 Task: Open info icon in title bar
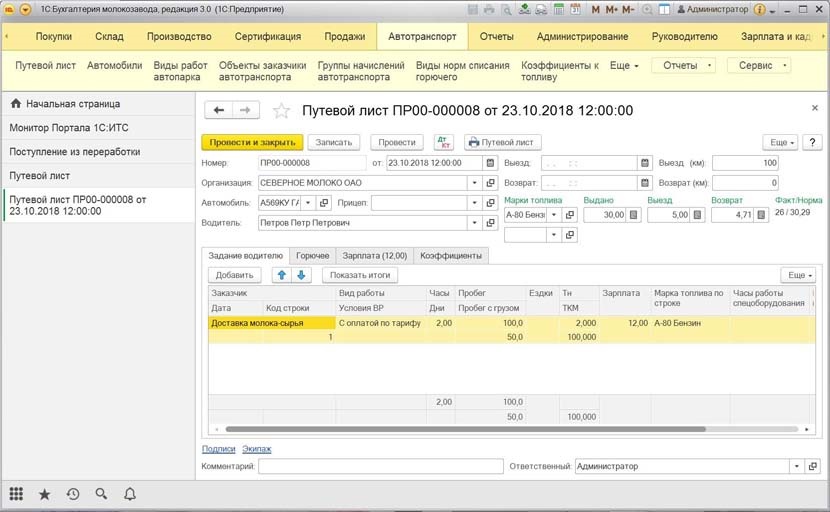(760, 10)
